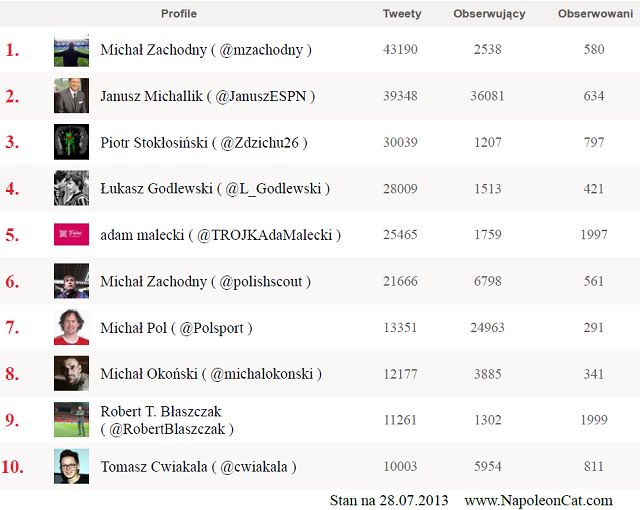Click Janusz Michallik's profile avatar

coord(71,96)
